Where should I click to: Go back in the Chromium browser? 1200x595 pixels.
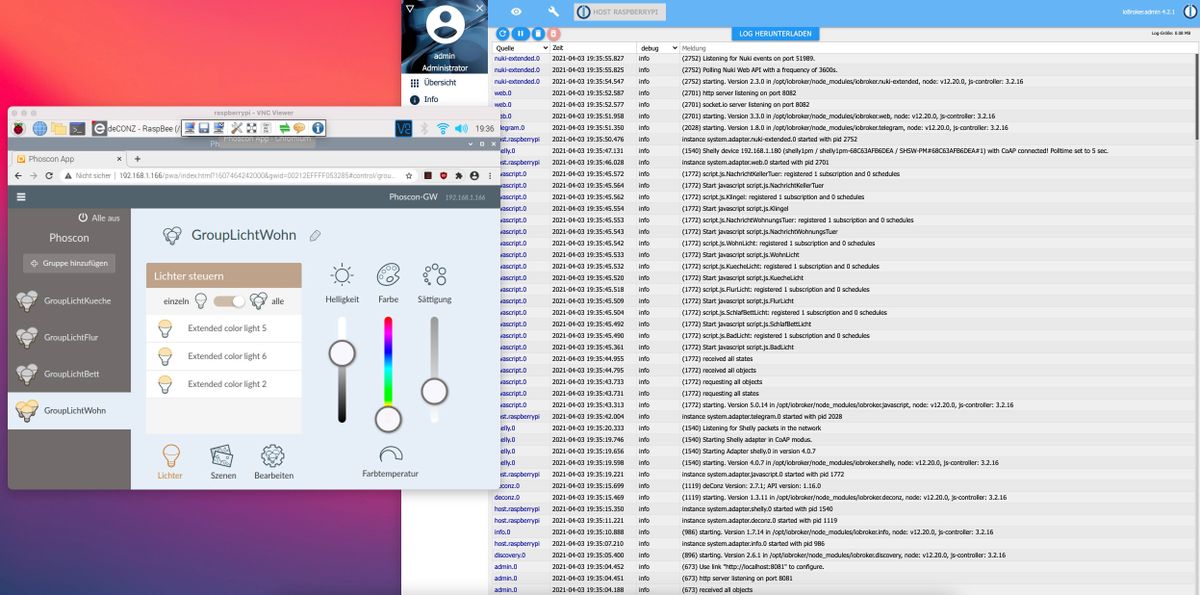point(18,175)
